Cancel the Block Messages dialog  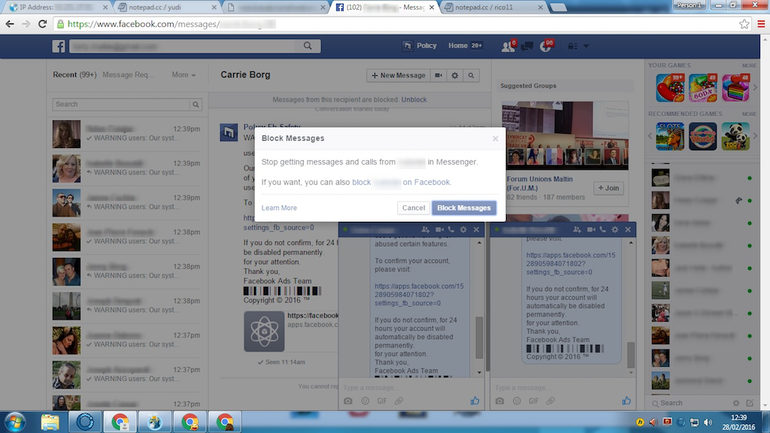413,208
